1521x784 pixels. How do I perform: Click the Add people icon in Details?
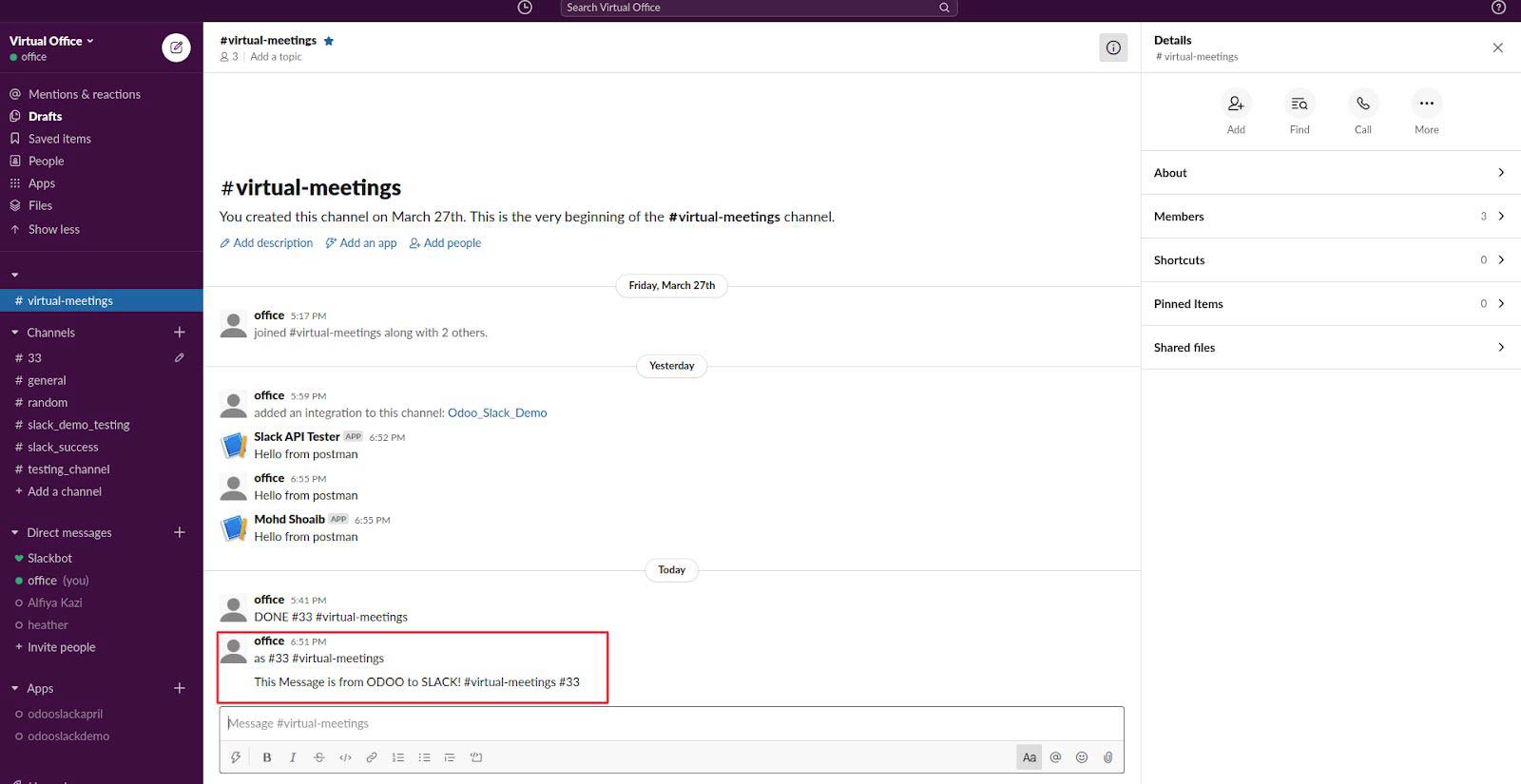tap(1236, 104)
